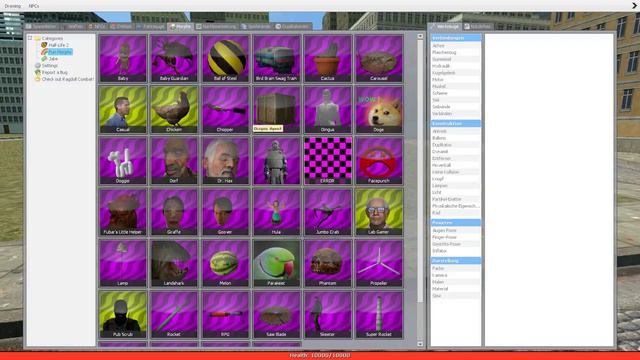Pick the Fubar's Little Helper morph

[x=123, y=212]
